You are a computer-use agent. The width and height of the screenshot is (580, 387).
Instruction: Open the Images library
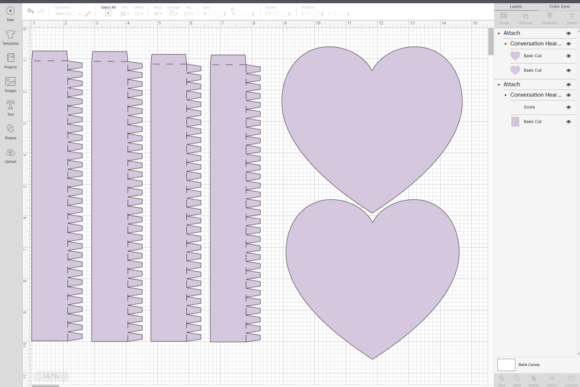click(x=10, y=81)
